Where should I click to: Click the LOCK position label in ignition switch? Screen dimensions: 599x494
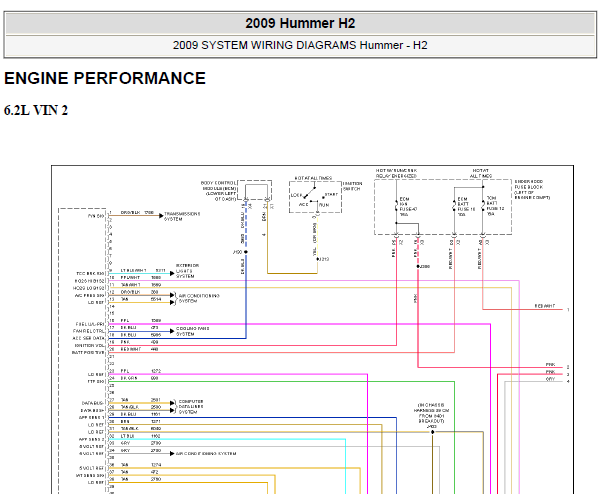pyautogui.click(x=296, y=195)
